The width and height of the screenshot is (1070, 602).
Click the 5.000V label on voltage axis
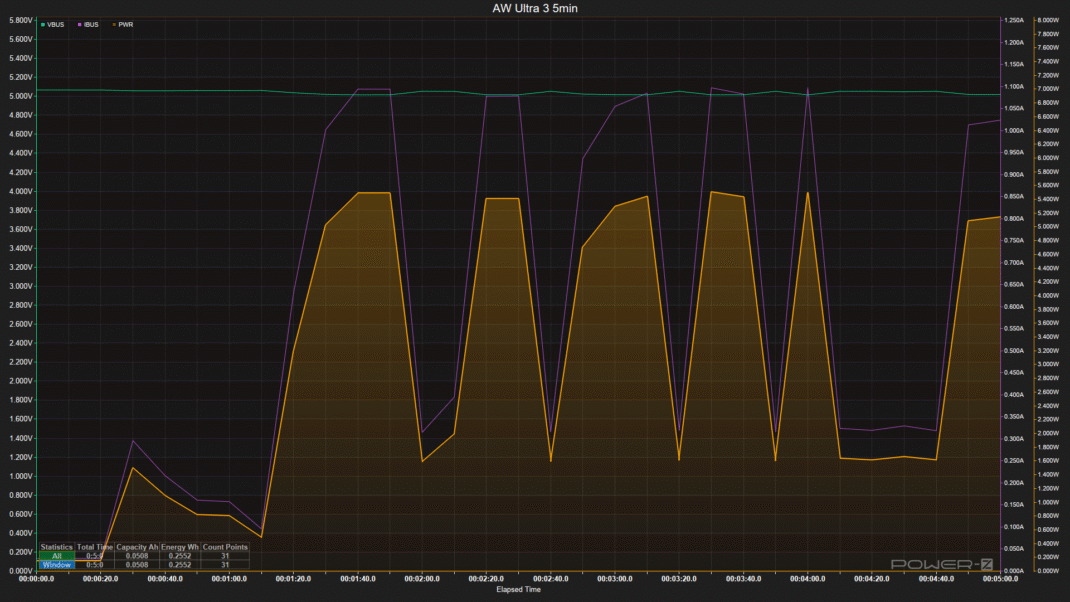(19, 97)
